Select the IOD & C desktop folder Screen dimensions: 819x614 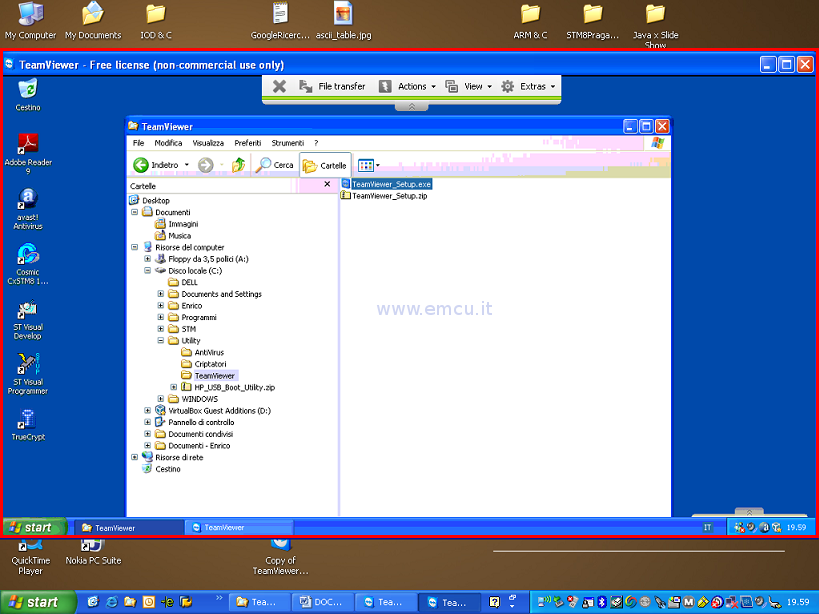click(x=156, y=21)
